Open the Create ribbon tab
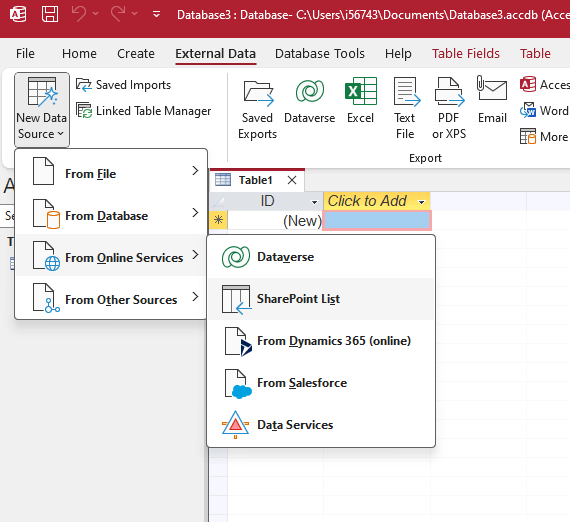 coord(136,53)
